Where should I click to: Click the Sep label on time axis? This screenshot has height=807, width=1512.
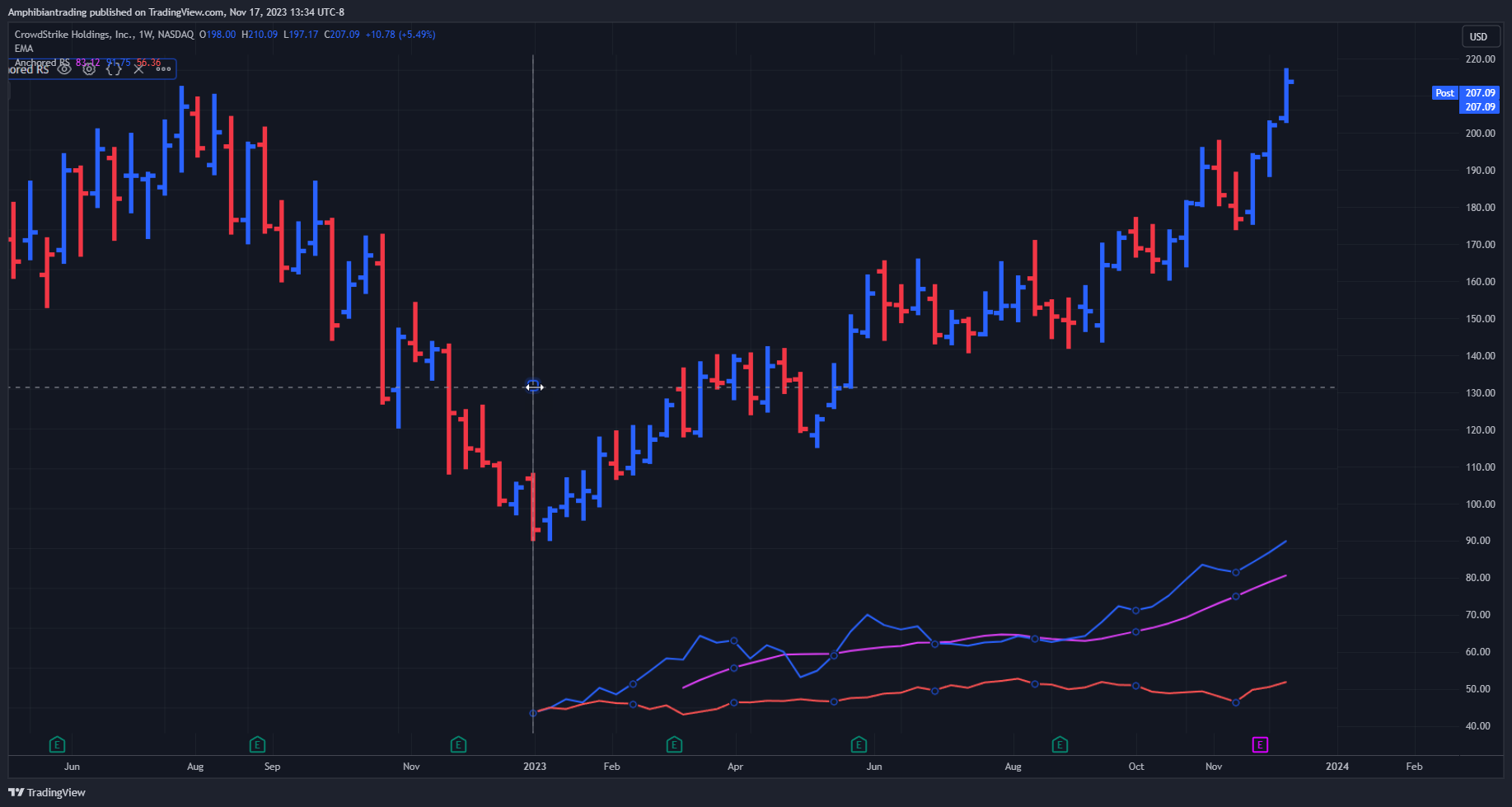tap(272, 767)
